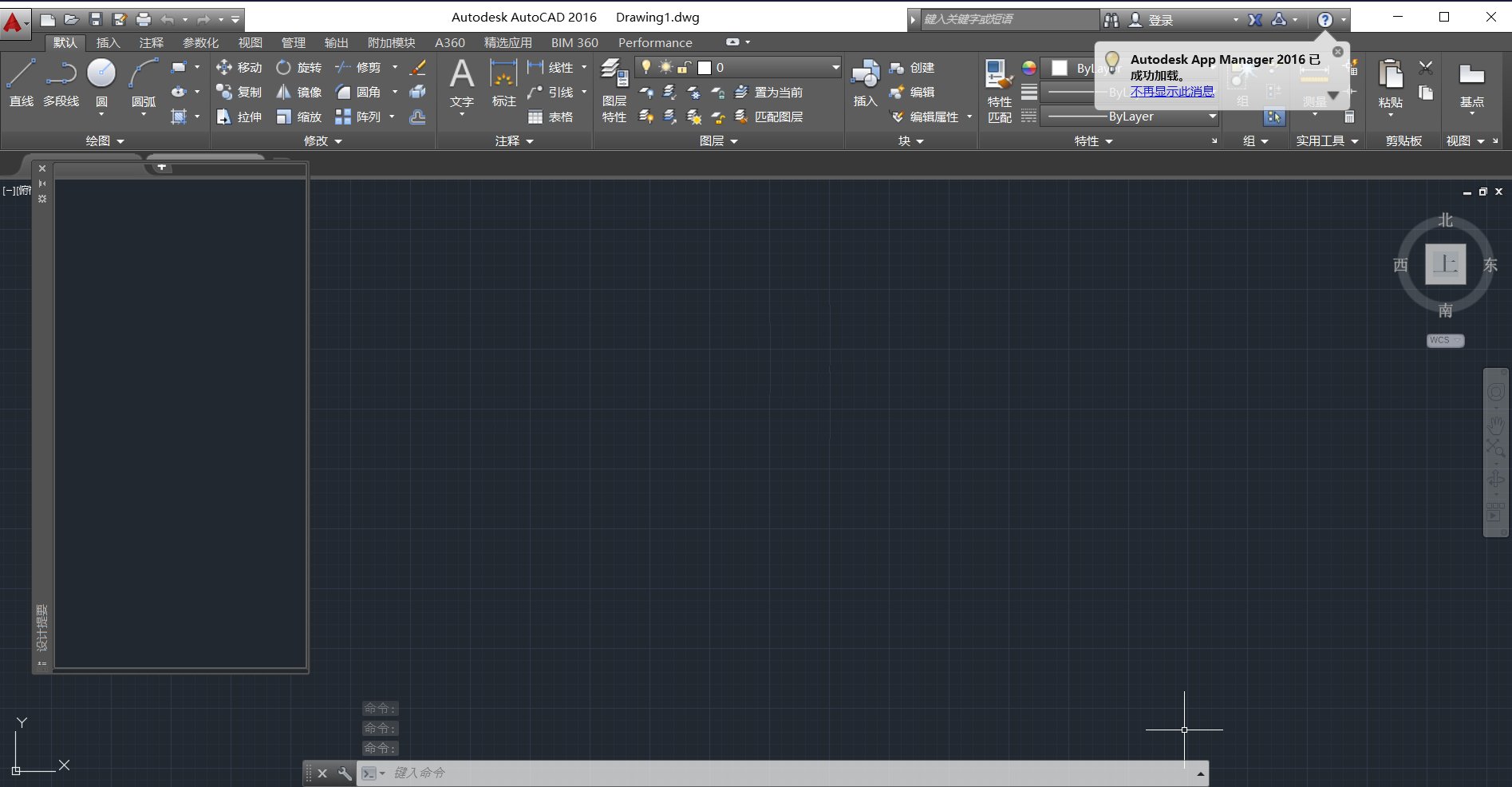Switch to the 视图 ribbon tab
This screenshot has width=1512, height=787.
point(250,42)
